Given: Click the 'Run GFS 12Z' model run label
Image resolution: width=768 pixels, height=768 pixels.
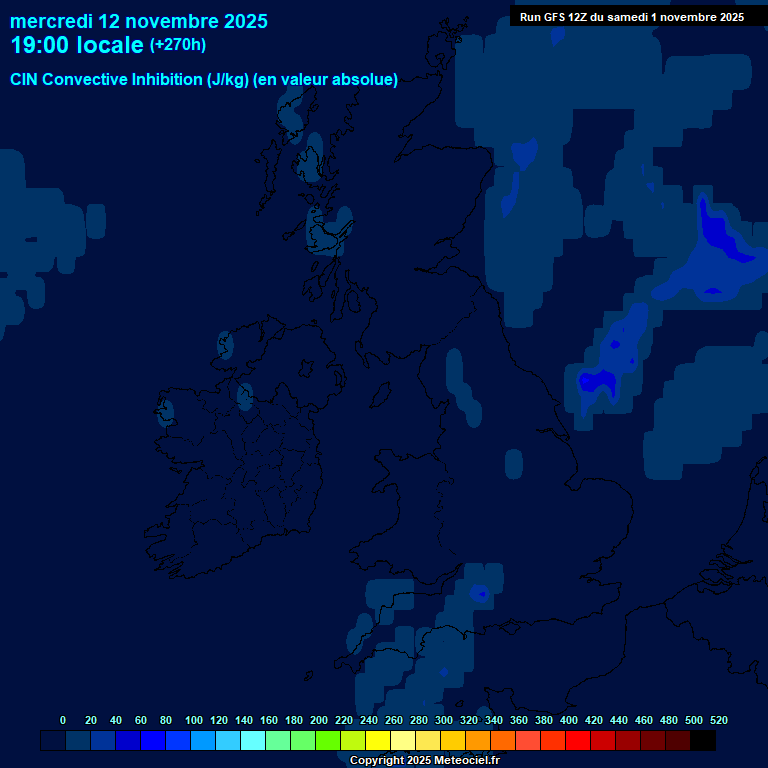Looking at the screenshot, I should tap(631, 17).
